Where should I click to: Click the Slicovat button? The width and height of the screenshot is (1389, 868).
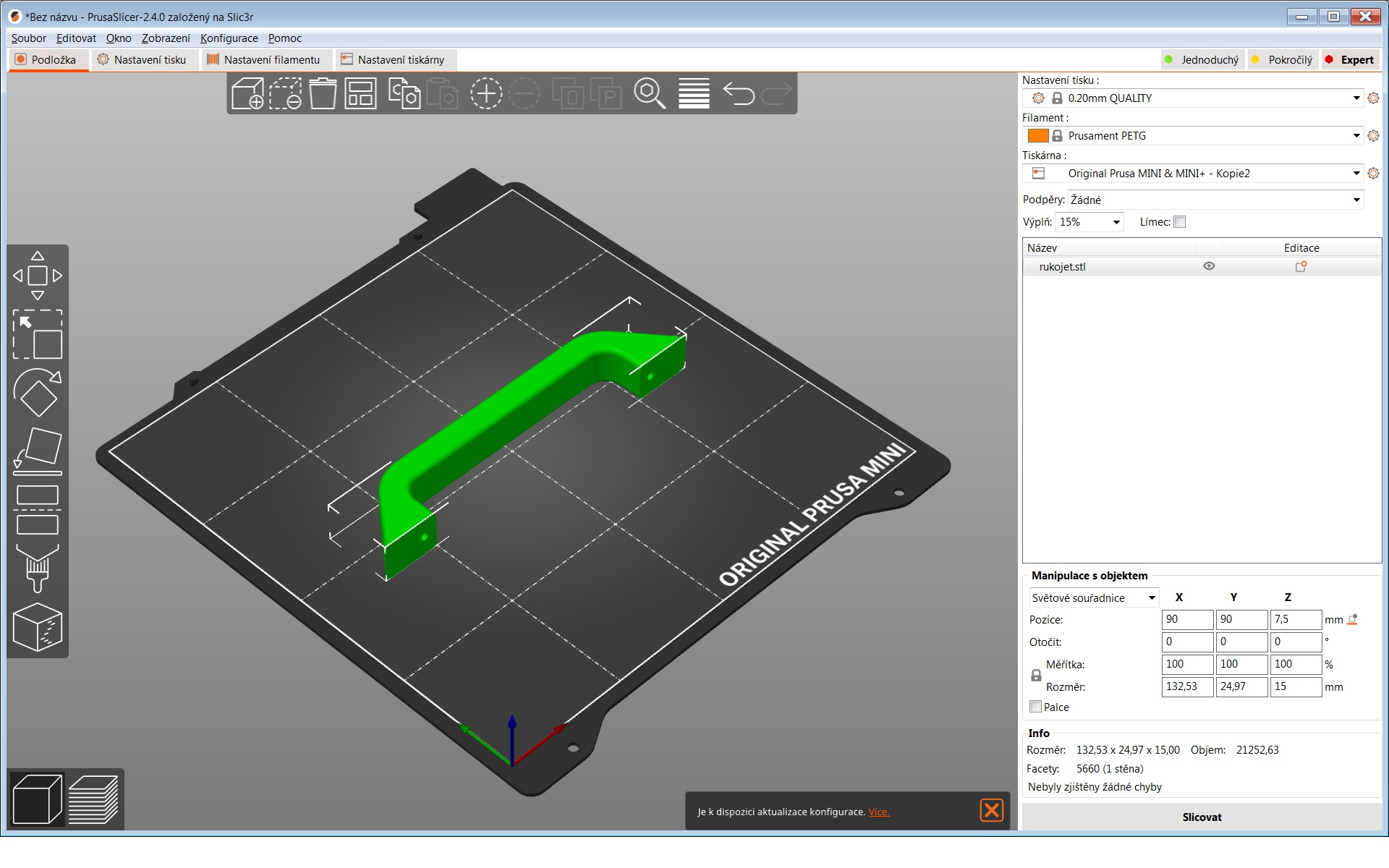pos(1202,817)
